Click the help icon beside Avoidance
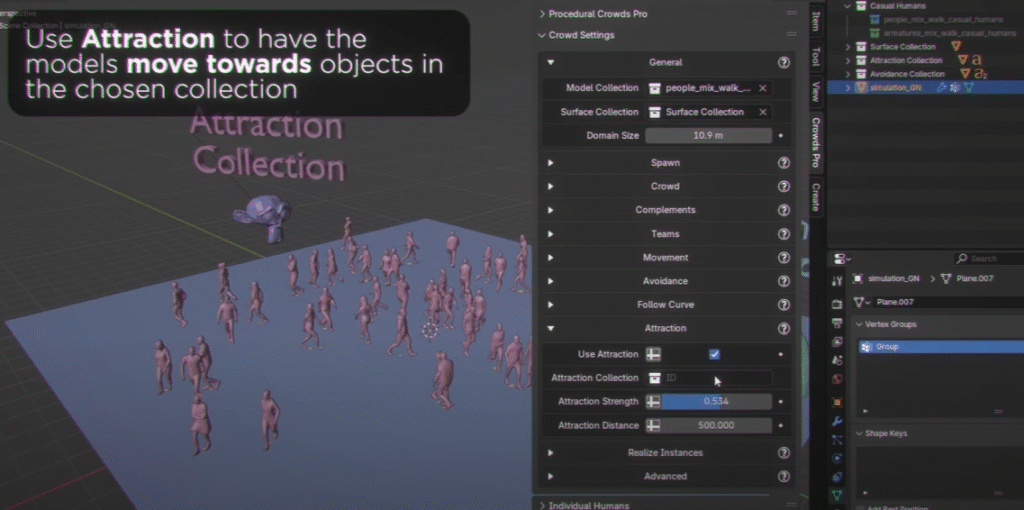1024x510 pixels. 784,281
